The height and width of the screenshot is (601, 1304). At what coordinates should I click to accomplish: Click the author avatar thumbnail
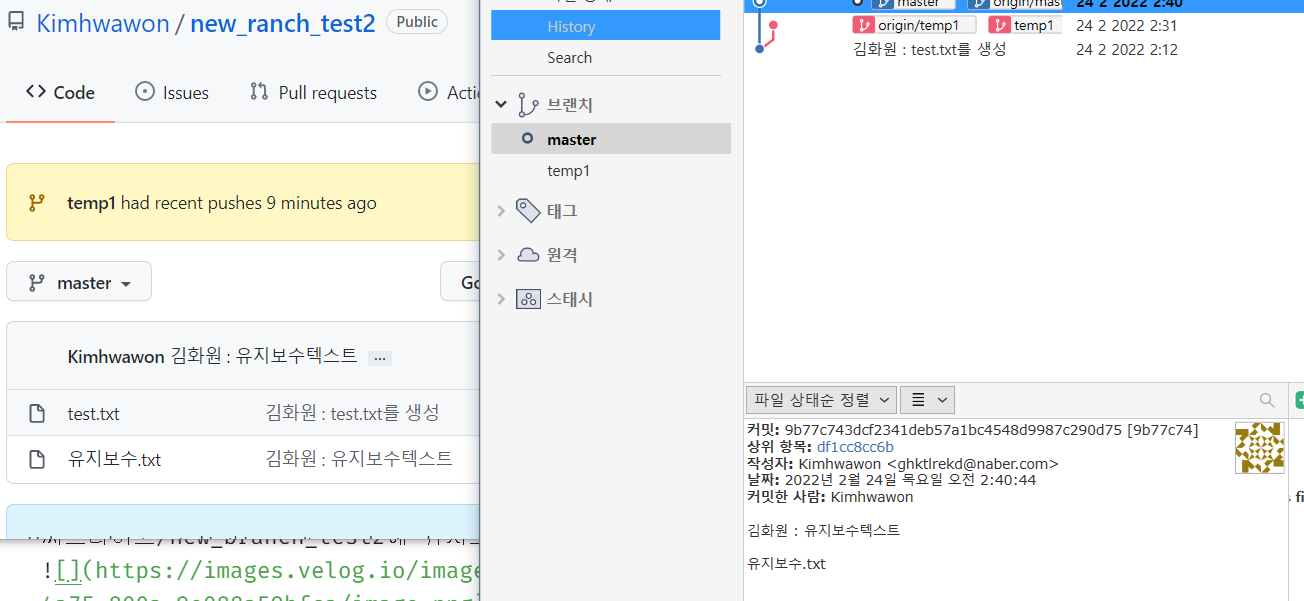pyautogui.click(x=1260, y=447)
